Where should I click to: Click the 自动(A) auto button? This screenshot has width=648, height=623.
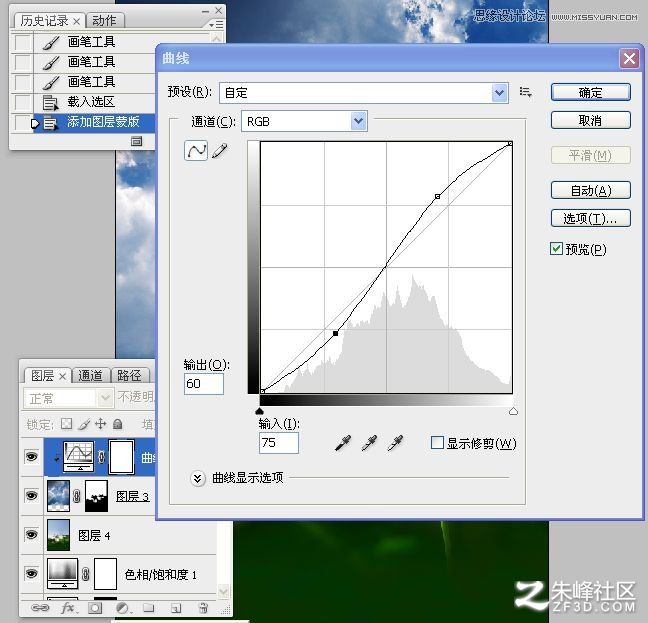(591, 190)
